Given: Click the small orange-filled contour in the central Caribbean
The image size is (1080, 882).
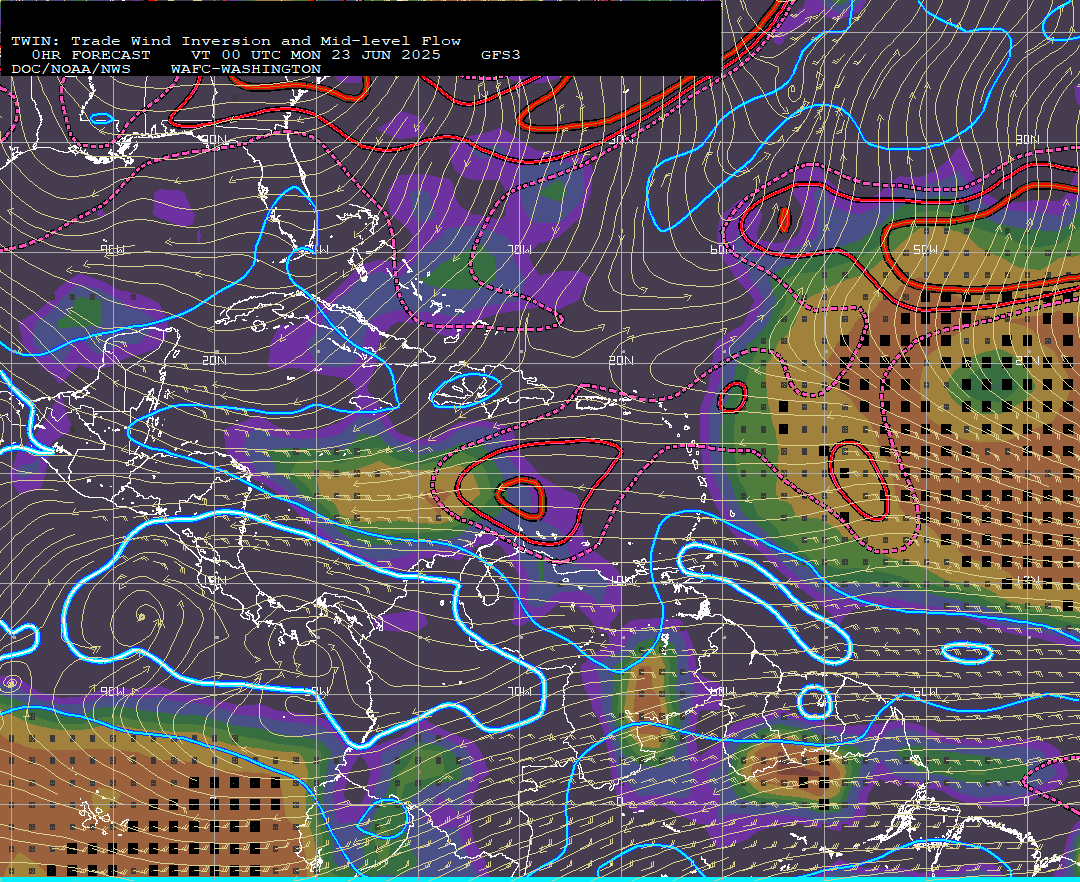Looking at the screenshot, I should coord(521,497).
